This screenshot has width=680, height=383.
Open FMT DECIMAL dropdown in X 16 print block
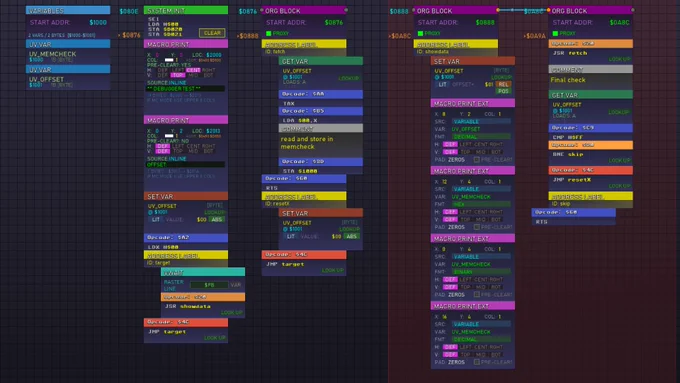pos(481,340)
